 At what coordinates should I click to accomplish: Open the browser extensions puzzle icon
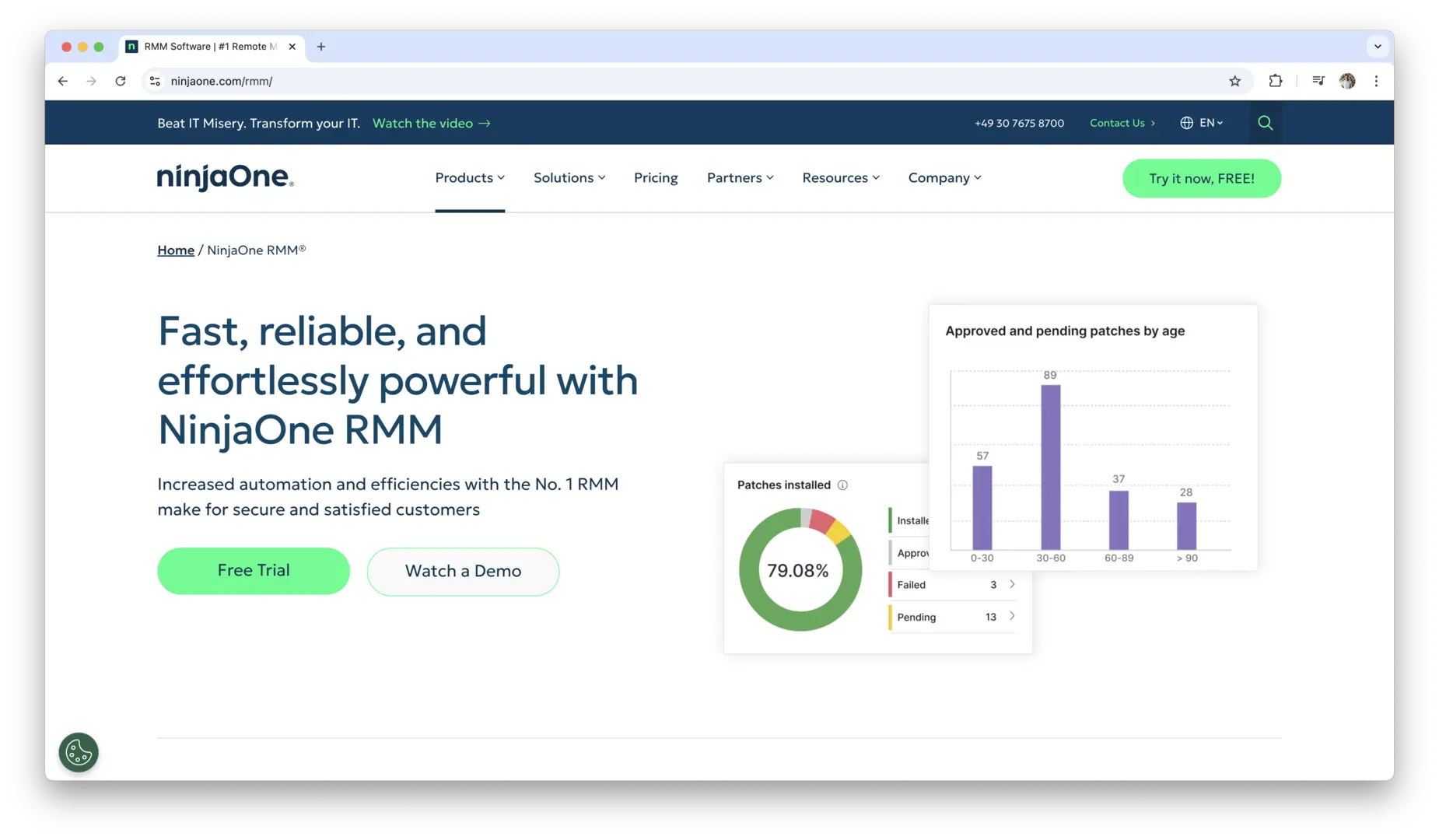pyautogui.click(x=1276, y=81)
